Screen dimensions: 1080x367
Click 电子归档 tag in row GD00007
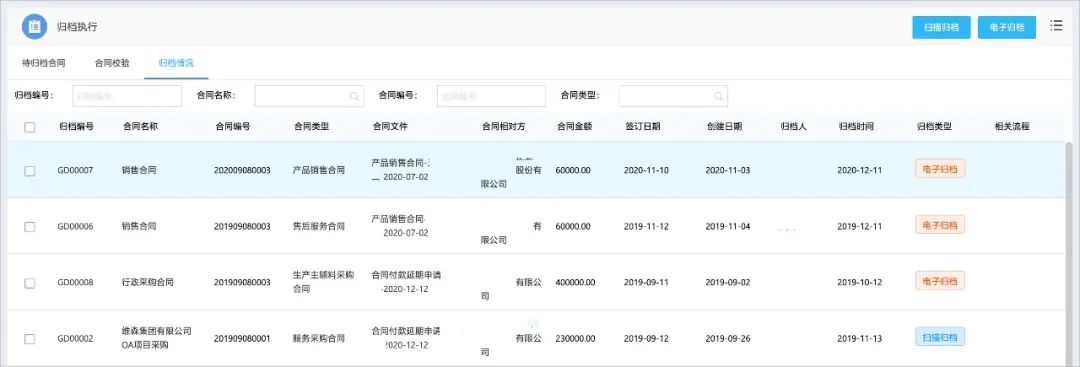click(940, 169)
